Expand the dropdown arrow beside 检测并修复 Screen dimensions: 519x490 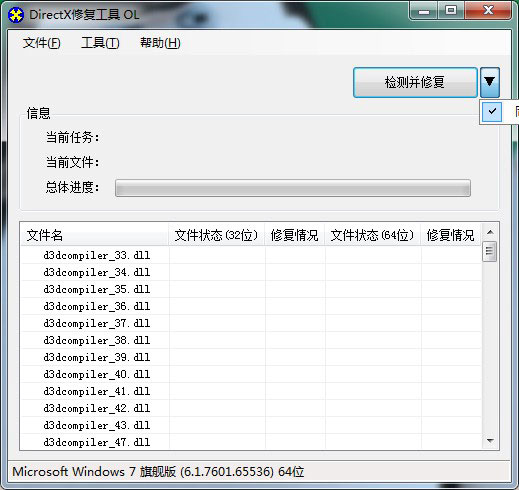point(489,82)
